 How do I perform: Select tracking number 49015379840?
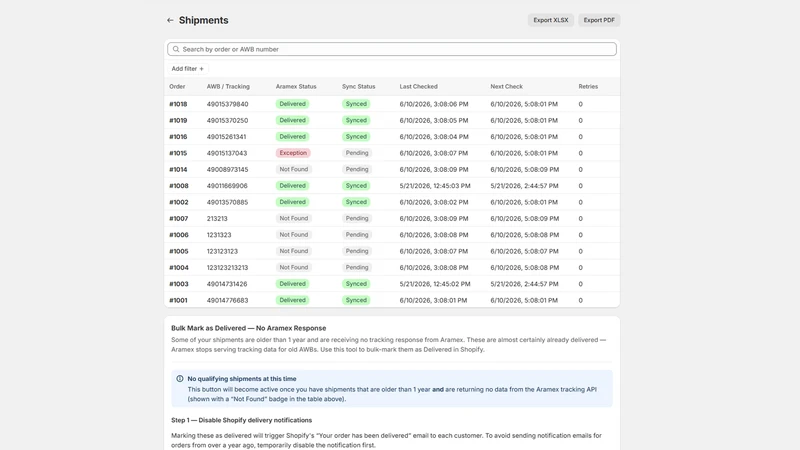pyautogui.click(x=228, y=104)
